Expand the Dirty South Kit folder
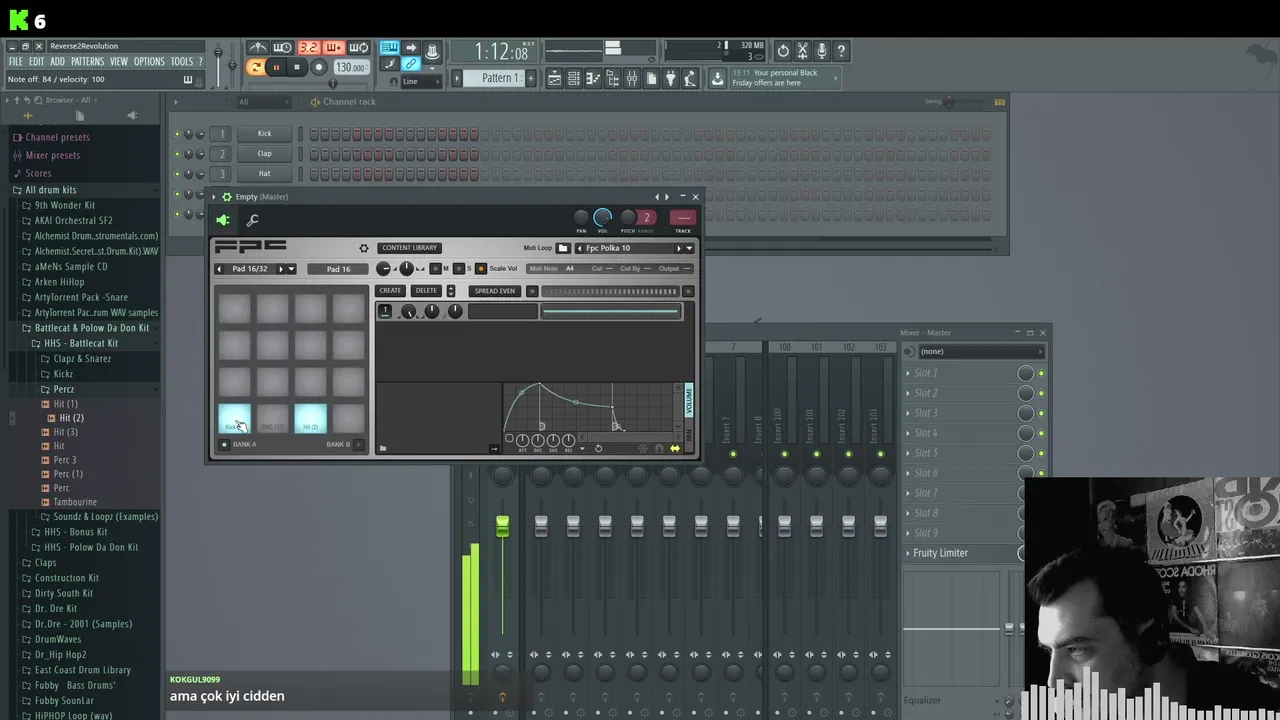1280x720 pixels. point(63,593)
